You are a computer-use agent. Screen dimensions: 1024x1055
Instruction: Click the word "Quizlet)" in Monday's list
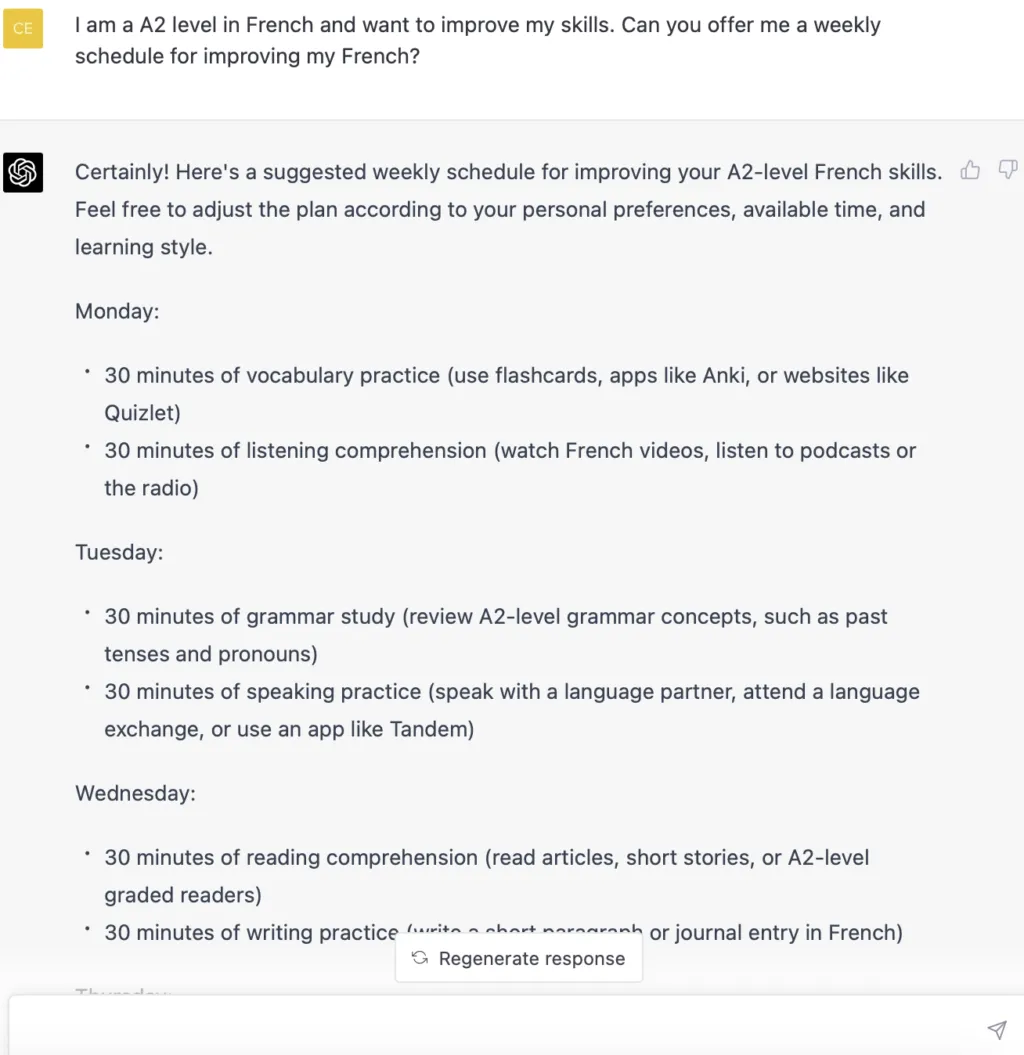pyautogui.click(x=143, y=412)
